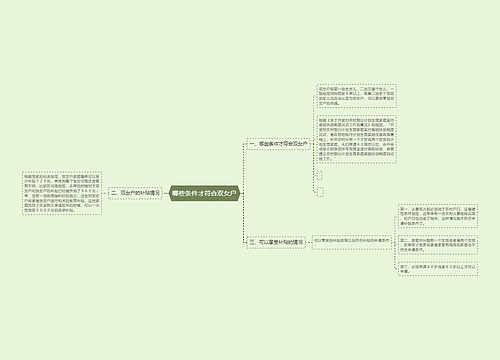Click the vertical dotted line joining branches 一 and 三
Viewport: 500px width, 360px height.
click(244, 193)
